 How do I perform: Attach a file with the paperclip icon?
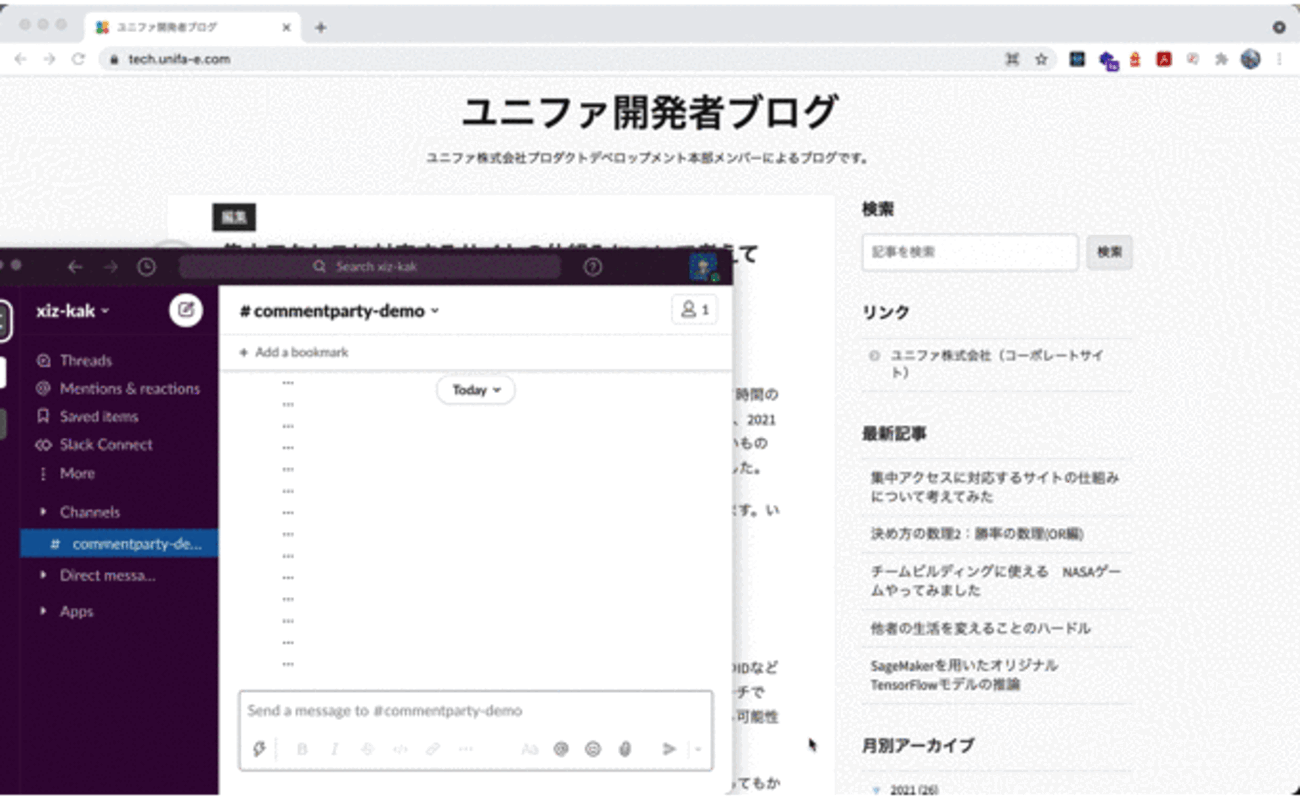pyautogui.click(x=625, y=749)
